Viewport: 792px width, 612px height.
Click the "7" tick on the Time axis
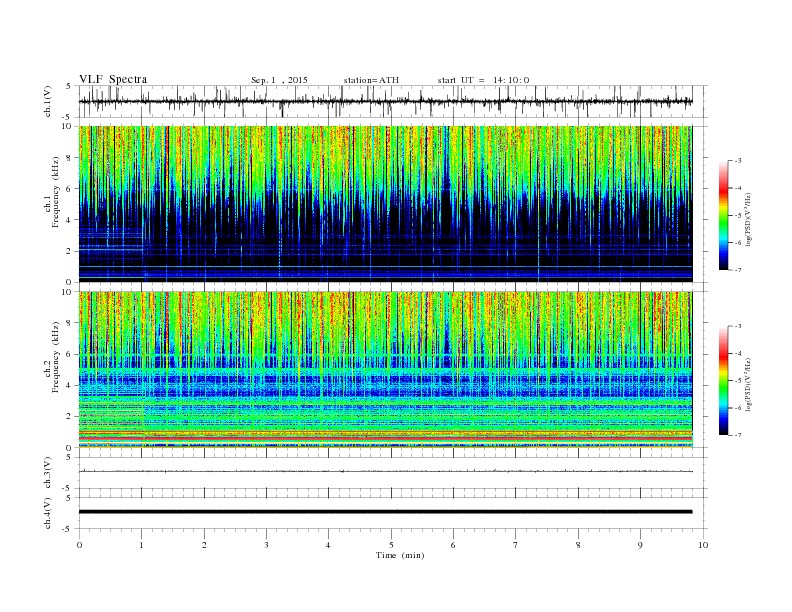[x=516, y=545]
